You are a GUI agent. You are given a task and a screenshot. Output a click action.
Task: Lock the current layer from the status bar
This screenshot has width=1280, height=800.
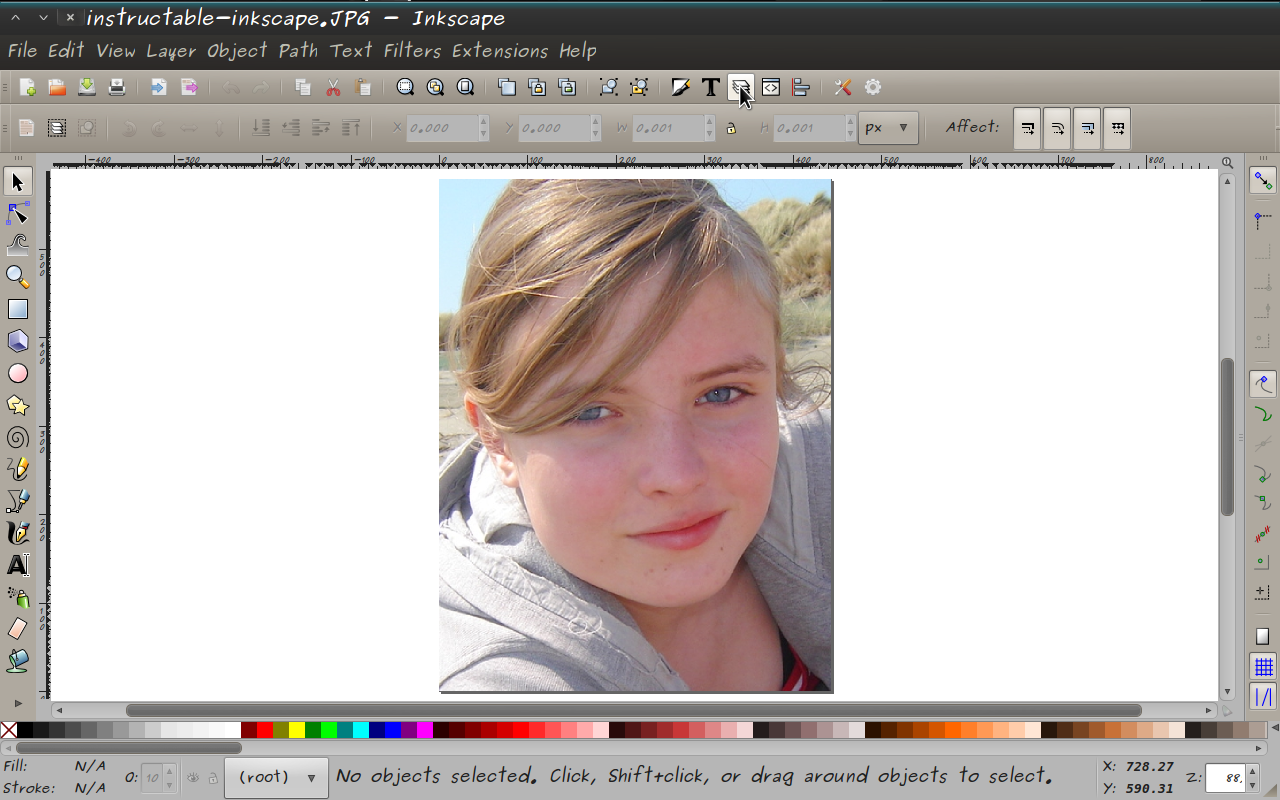pos(212,777)
